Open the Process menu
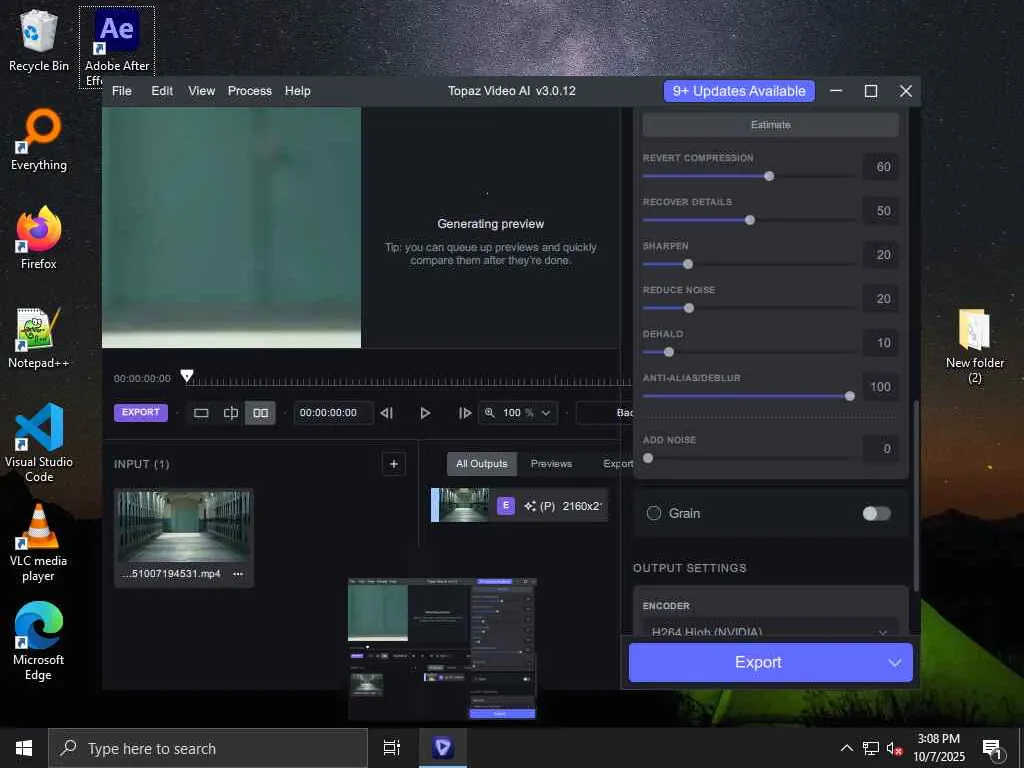This screenshot has width=1024, height=768. click(249, 91)
